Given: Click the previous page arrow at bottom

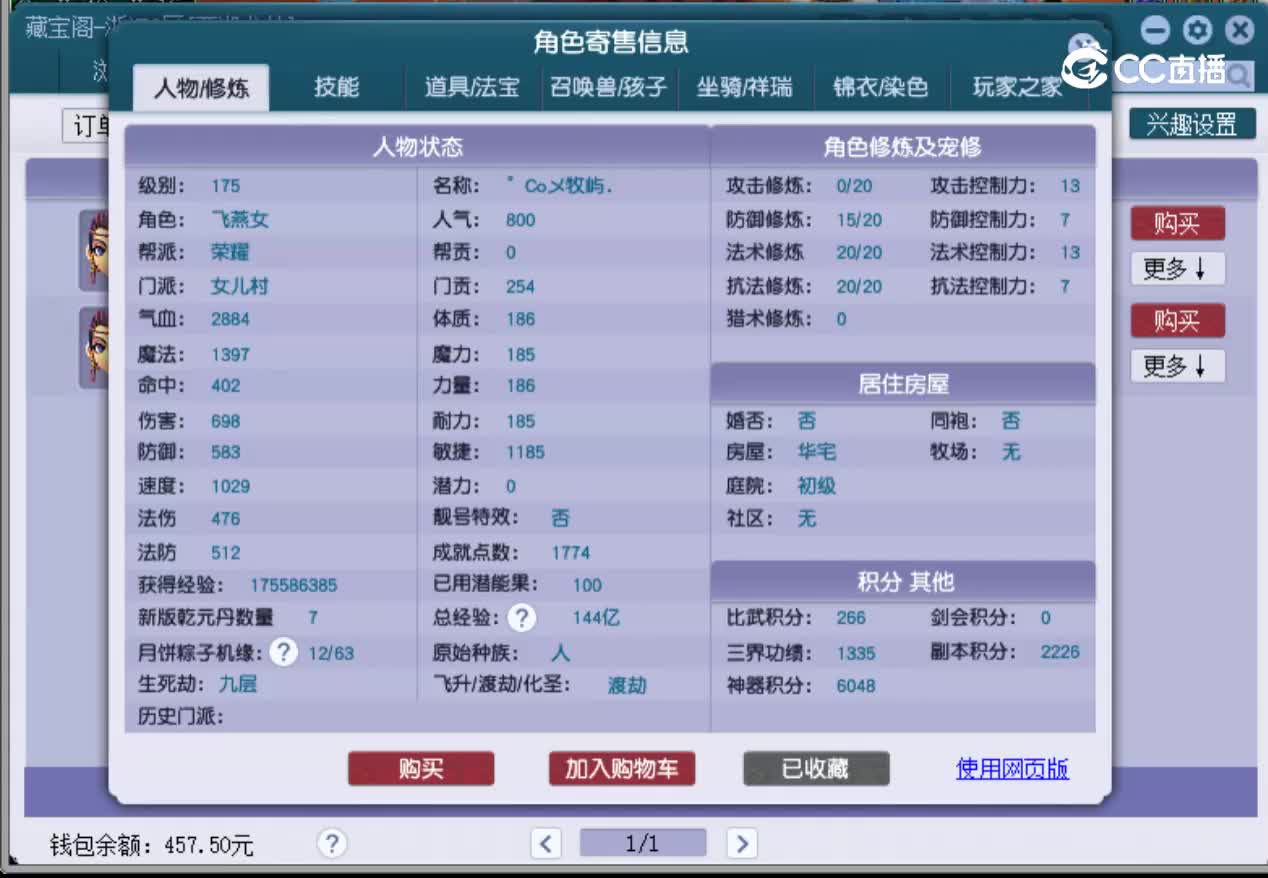Looking at the screenshot, I should (545, 843).
